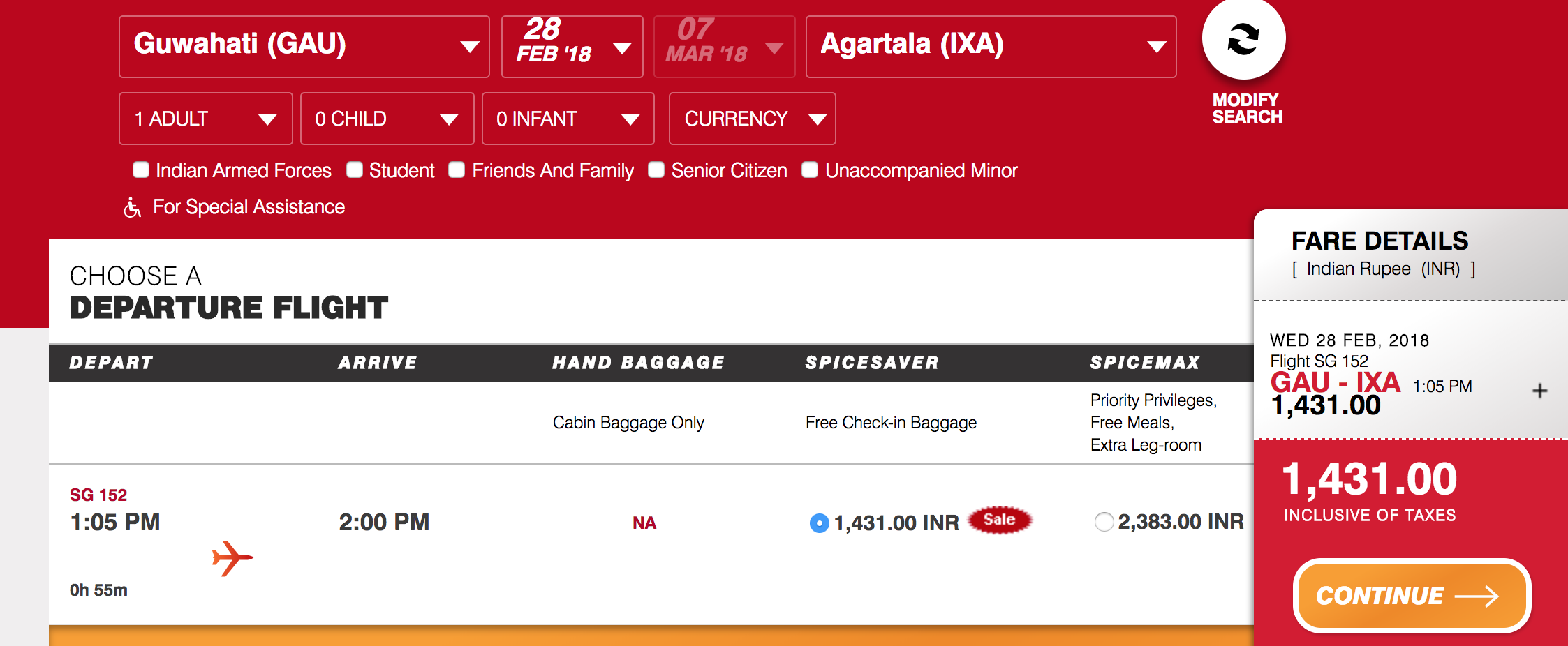1568x646 pixels.
Task: Select the SpiceSaver 1,431.00 INR fare
Action: (x=820, y=521)
